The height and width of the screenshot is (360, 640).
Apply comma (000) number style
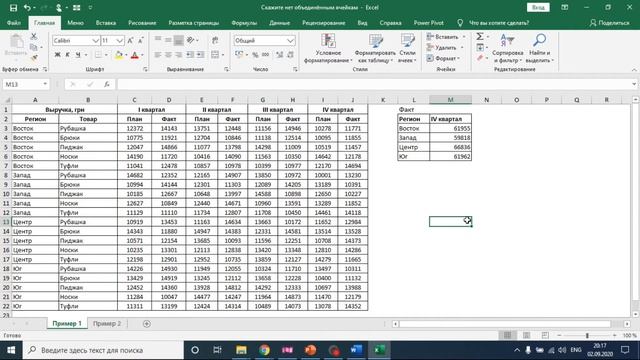pos(265,54)
